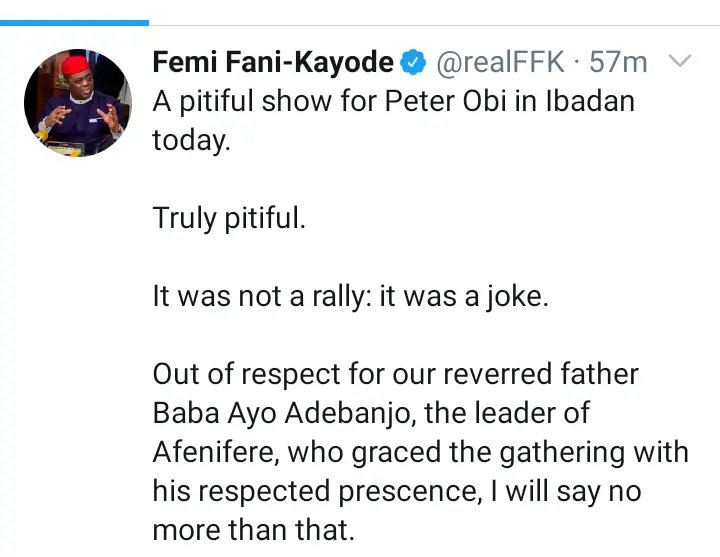This screenshot has width=720, height=557.
Task: Visit the @realFFK handle
Action: (500, 62)
